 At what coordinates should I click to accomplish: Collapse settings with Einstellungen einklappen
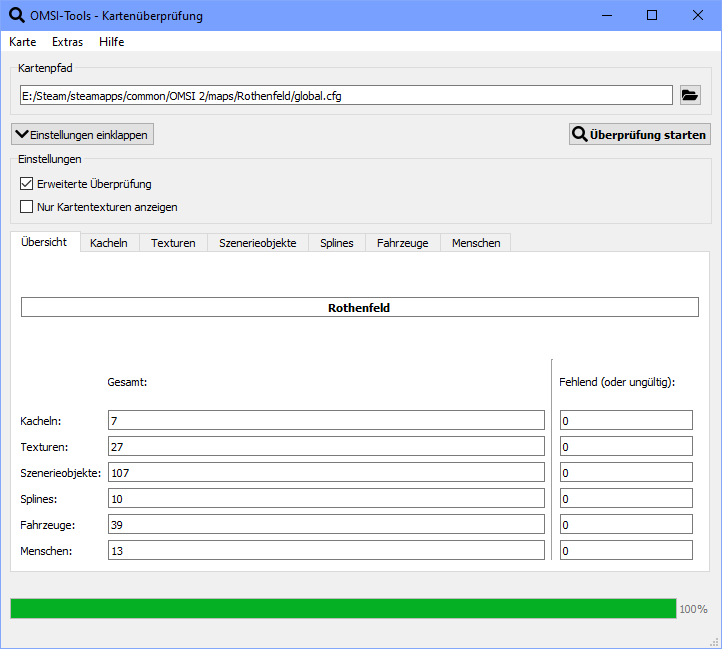pyautogui.click(x=82, y=134)
